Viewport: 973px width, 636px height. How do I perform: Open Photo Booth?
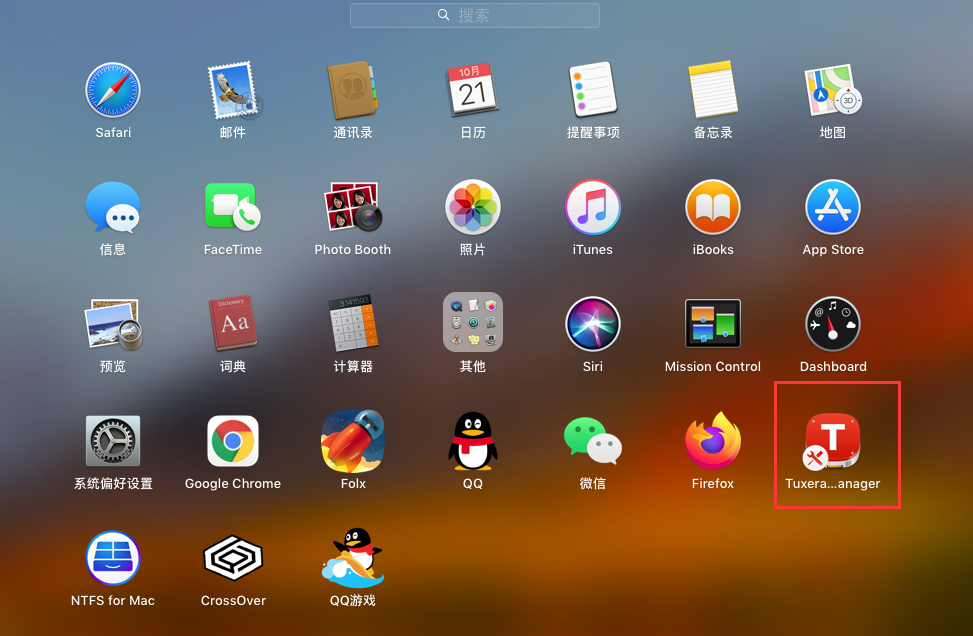[x=353, y=206]
